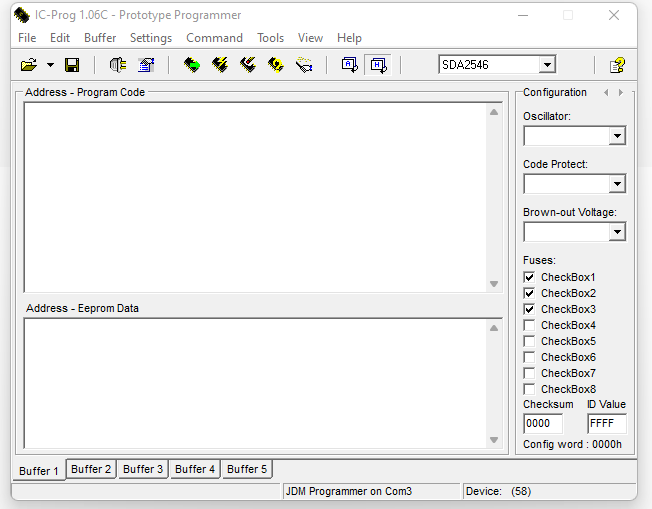Click the Open File folder icon

click(x=29, y=65)
